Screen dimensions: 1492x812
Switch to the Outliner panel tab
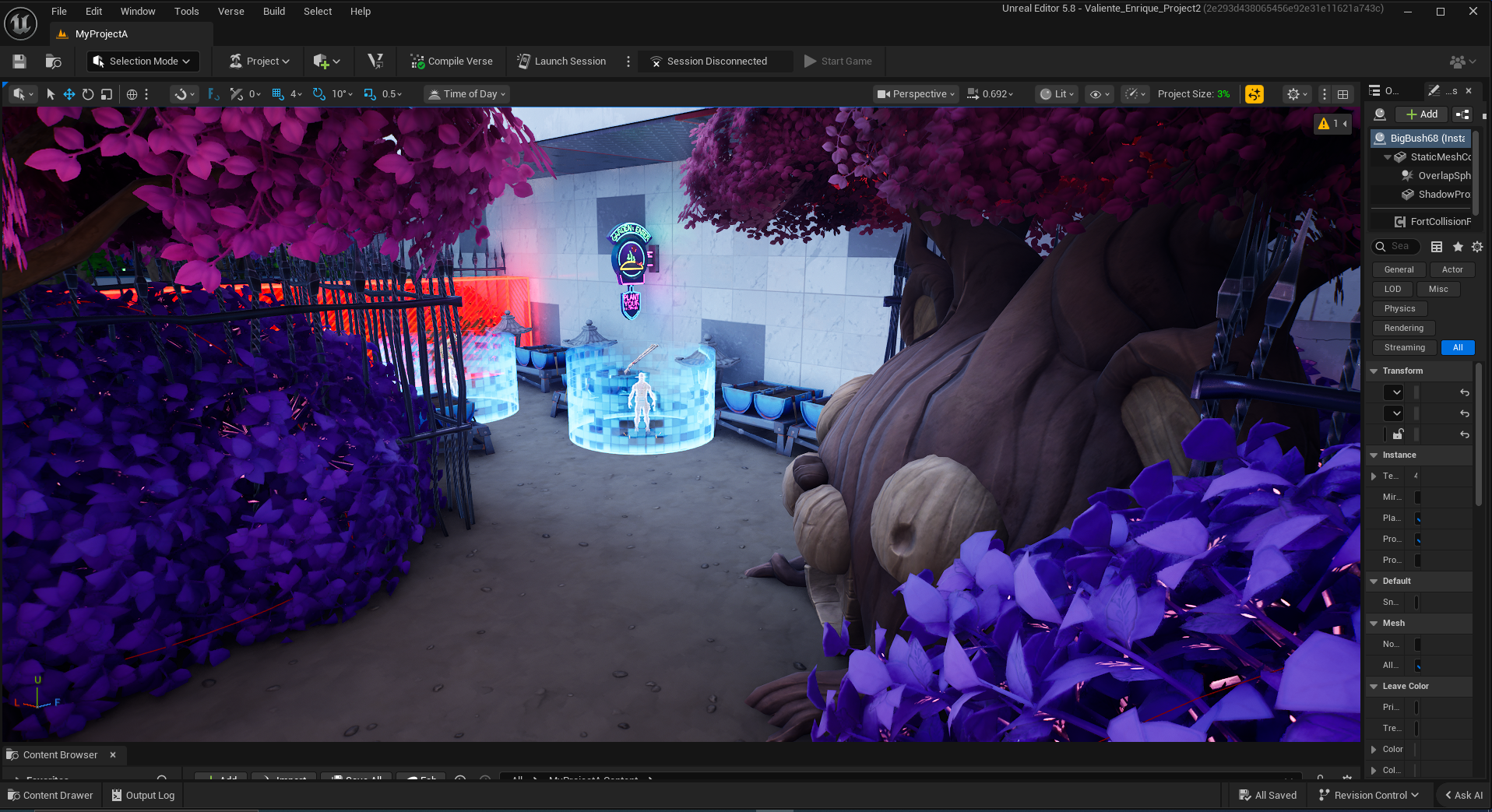tap(1386, 90)
